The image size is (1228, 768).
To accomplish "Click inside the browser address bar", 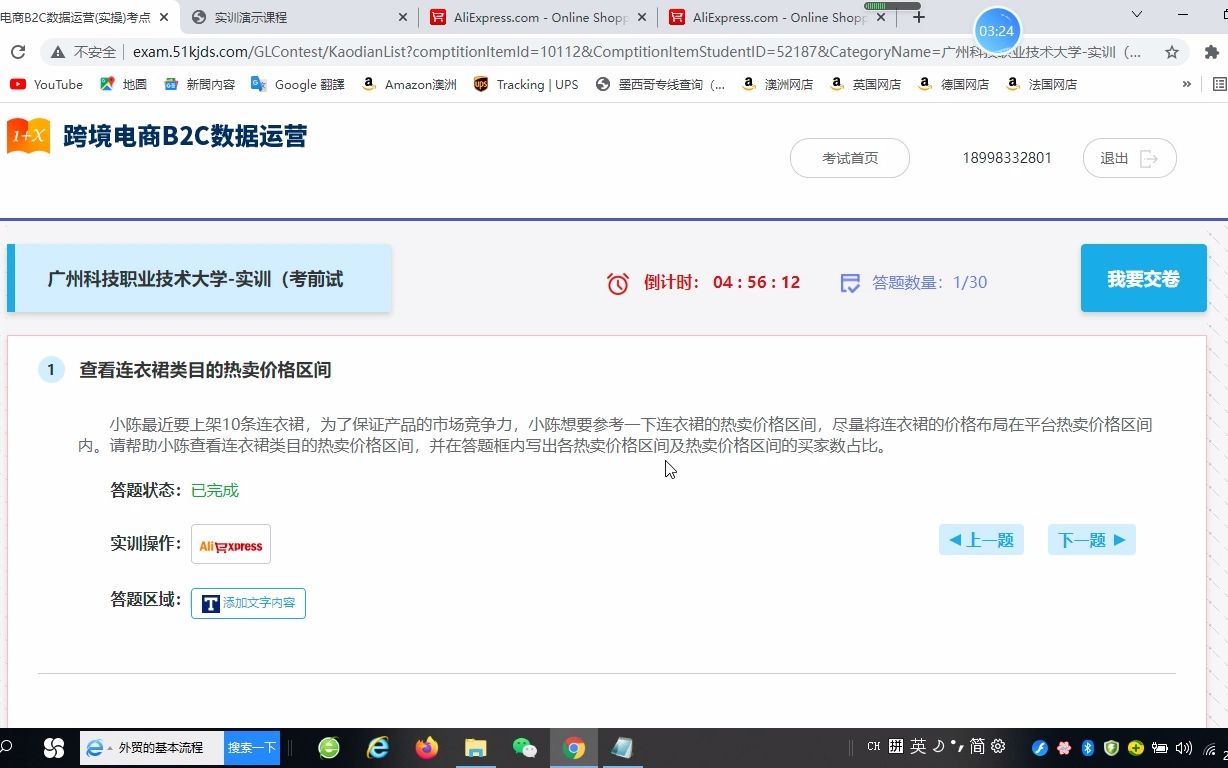I will click(600, 51).
